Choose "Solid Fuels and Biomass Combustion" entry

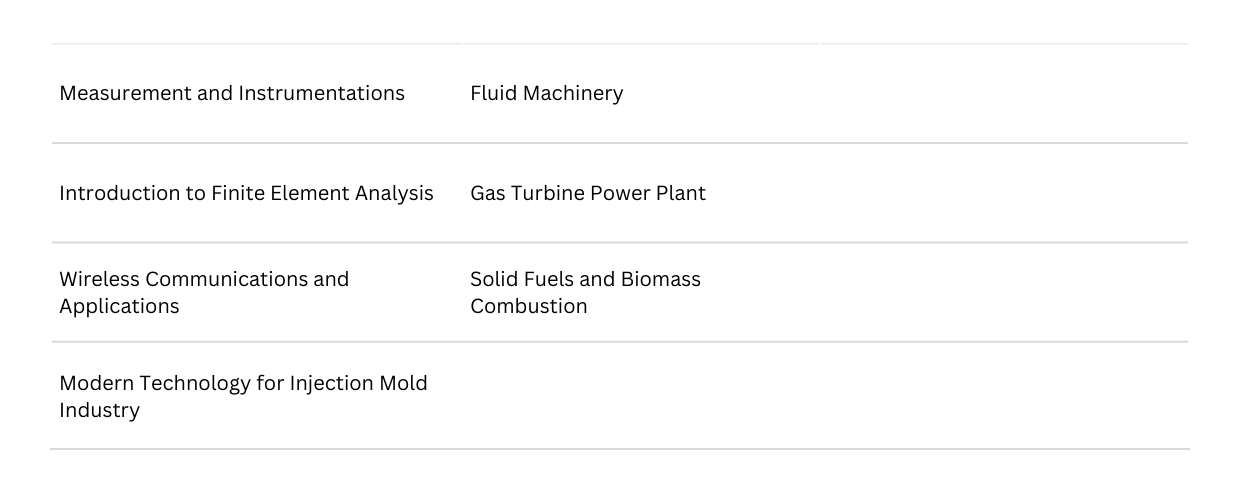[585, 292]
